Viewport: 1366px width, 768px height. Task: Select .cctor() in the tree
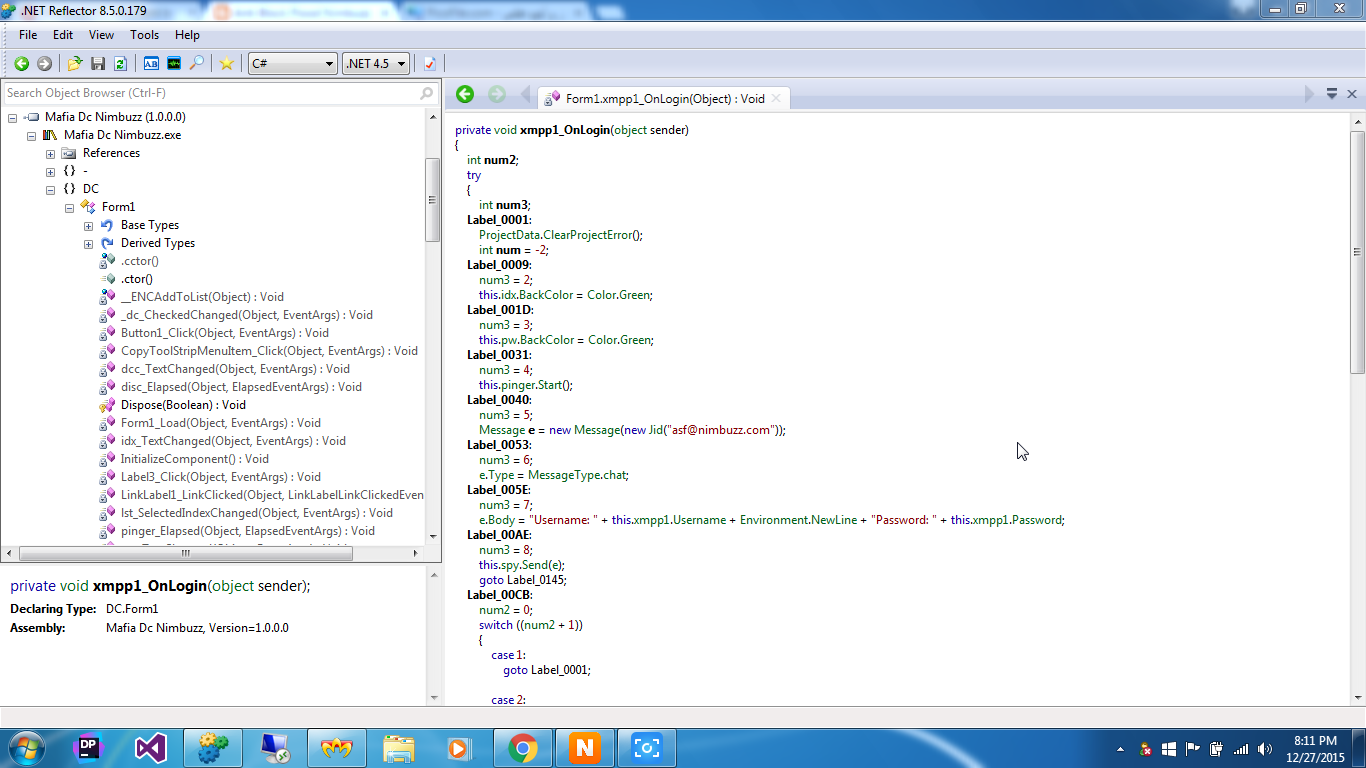click(x=139, y=261)
